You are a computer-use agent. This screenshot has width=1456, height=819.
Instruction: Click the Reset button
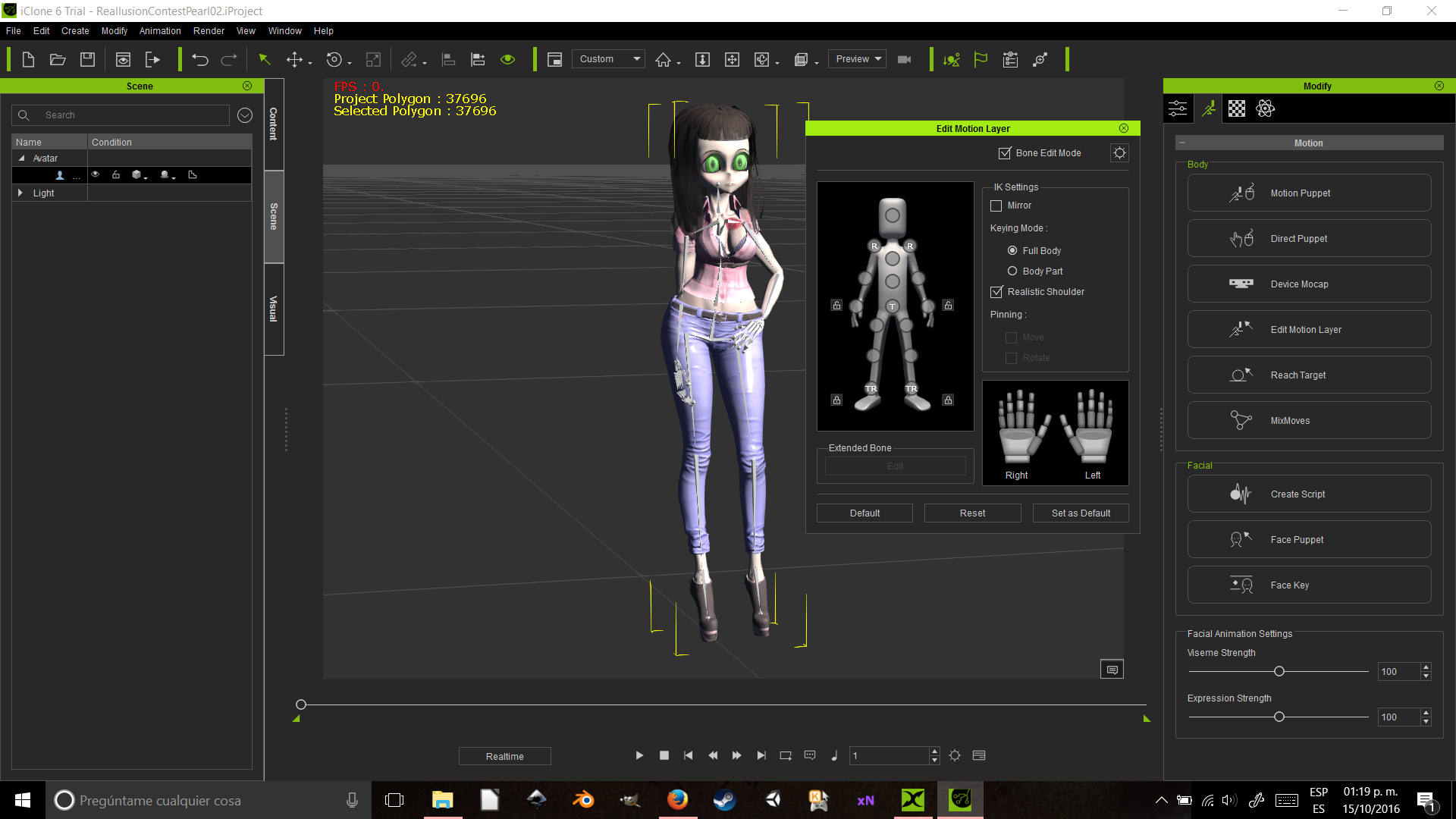click(x=972, y=513)
